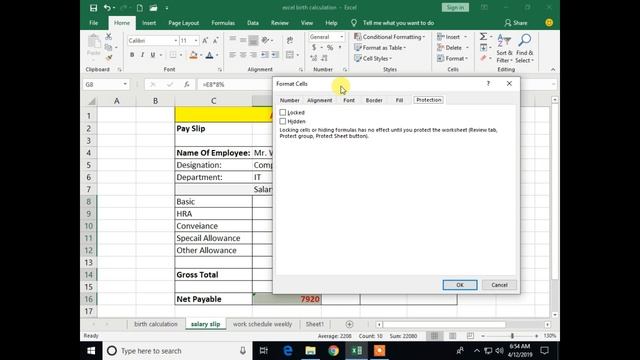Click the Accounting dollar format icon
Screen dimensions: 640x360
(x=314, y=48)
